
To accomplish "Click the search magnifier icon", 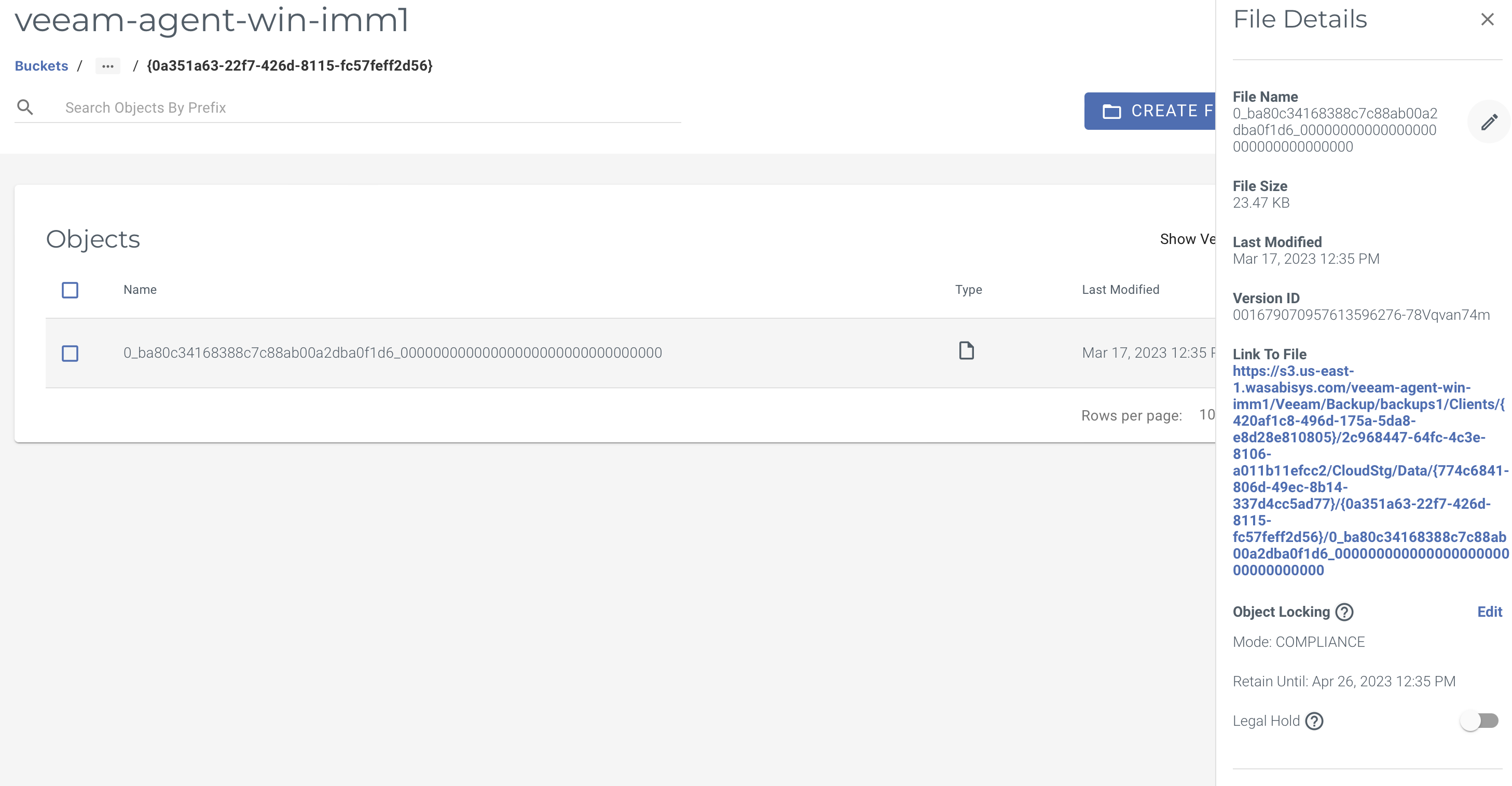I will [25, 107].
